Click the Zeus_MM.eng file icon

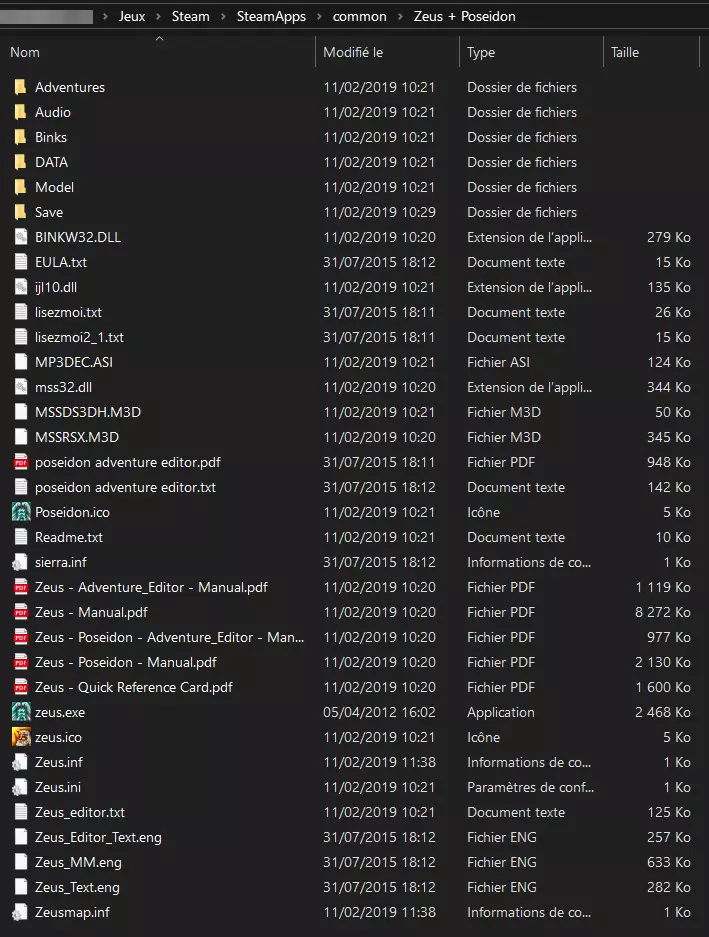tap(21, 862)
